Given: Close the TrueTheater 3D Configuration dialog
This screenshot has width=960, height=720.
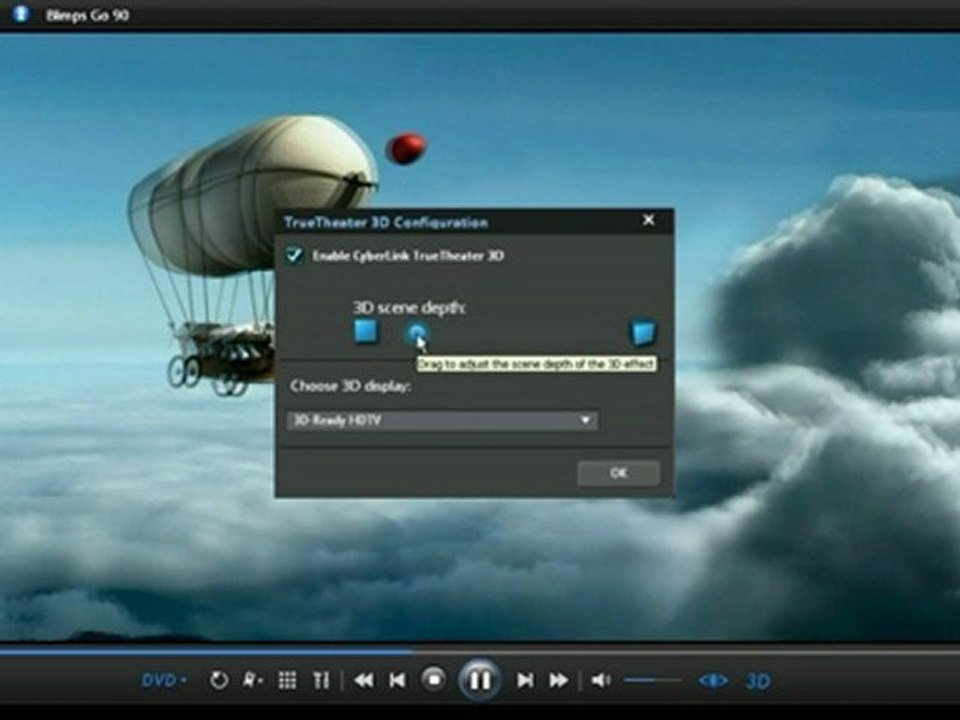Looking at the screenshot, I should [649, 220].
